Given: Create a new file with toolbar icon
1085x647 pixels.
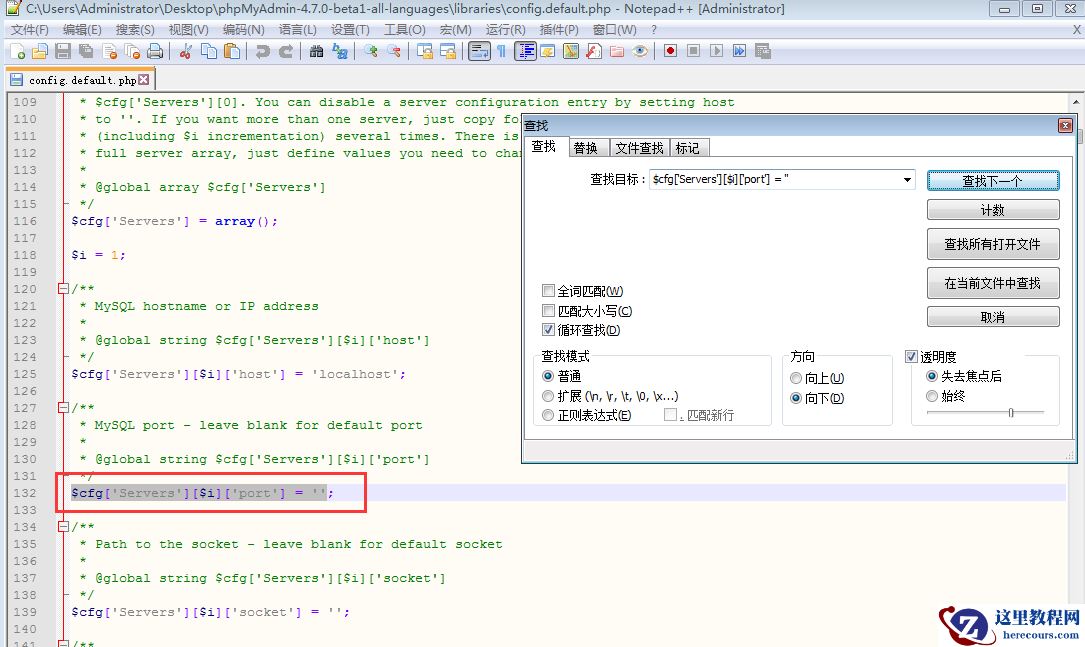Looking at the screenshot, I should point(17,51).
